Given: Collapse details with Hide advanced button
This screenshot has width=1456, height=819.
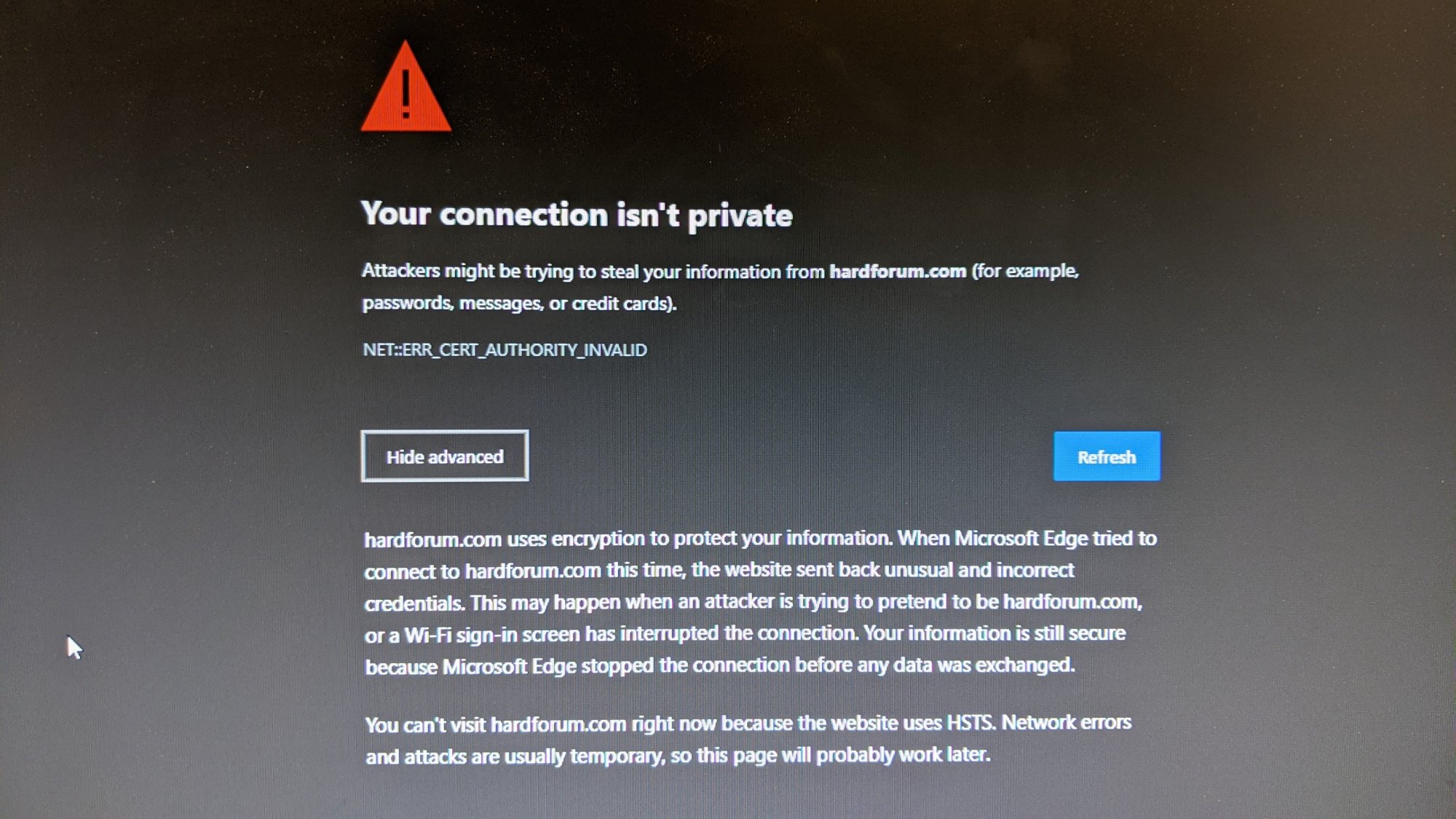Looking at the screenshot, I should [x=445, y=456].
